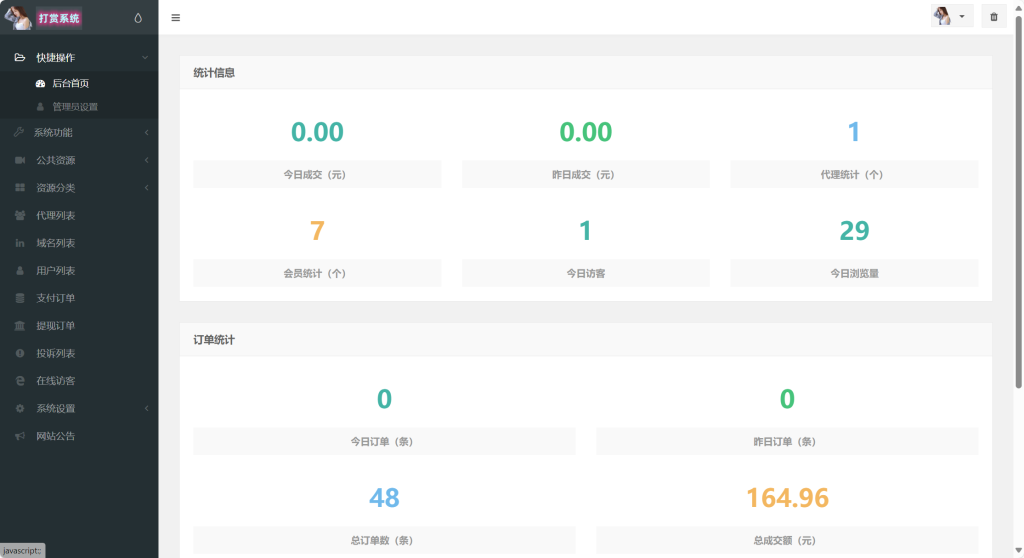The image size is (1024, 558).
Task: Click the 资源分类 grid icon
Action: point(20,188)
